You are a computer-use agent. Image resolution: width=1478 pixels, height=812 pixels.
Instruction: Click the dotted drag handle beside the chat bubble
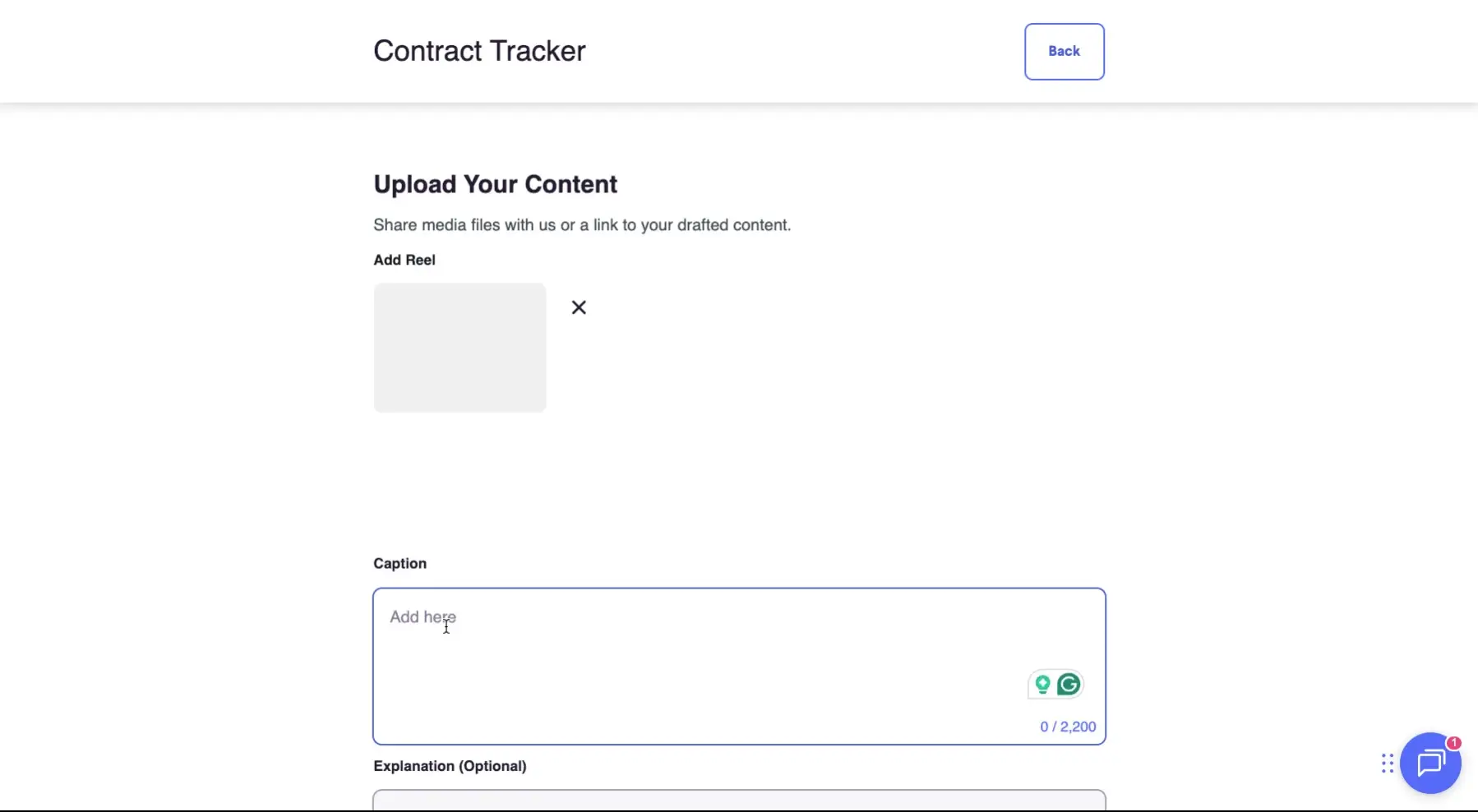[x=1386, y=764]
